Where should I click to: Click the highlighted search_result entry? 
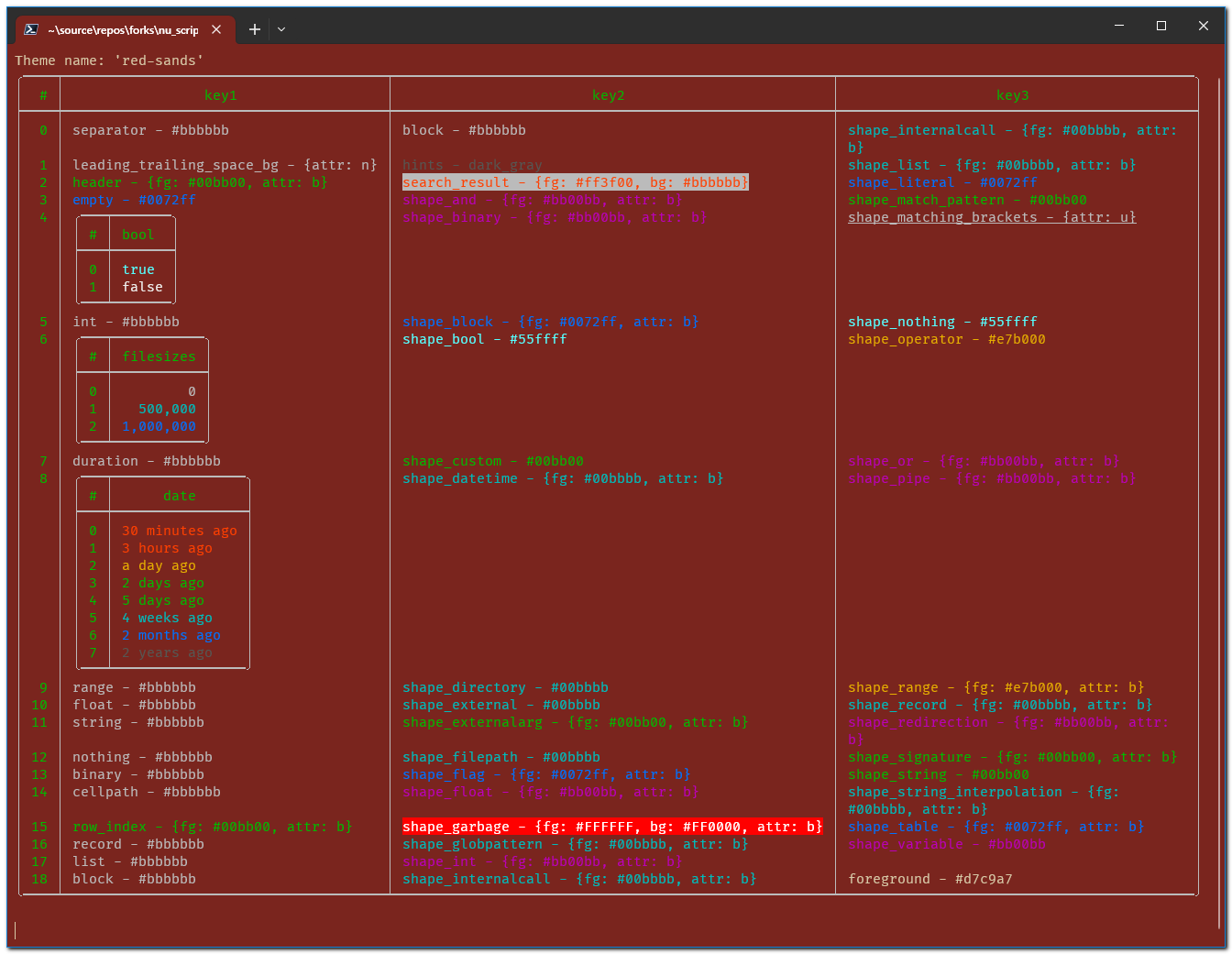click(x=576, y=182)
